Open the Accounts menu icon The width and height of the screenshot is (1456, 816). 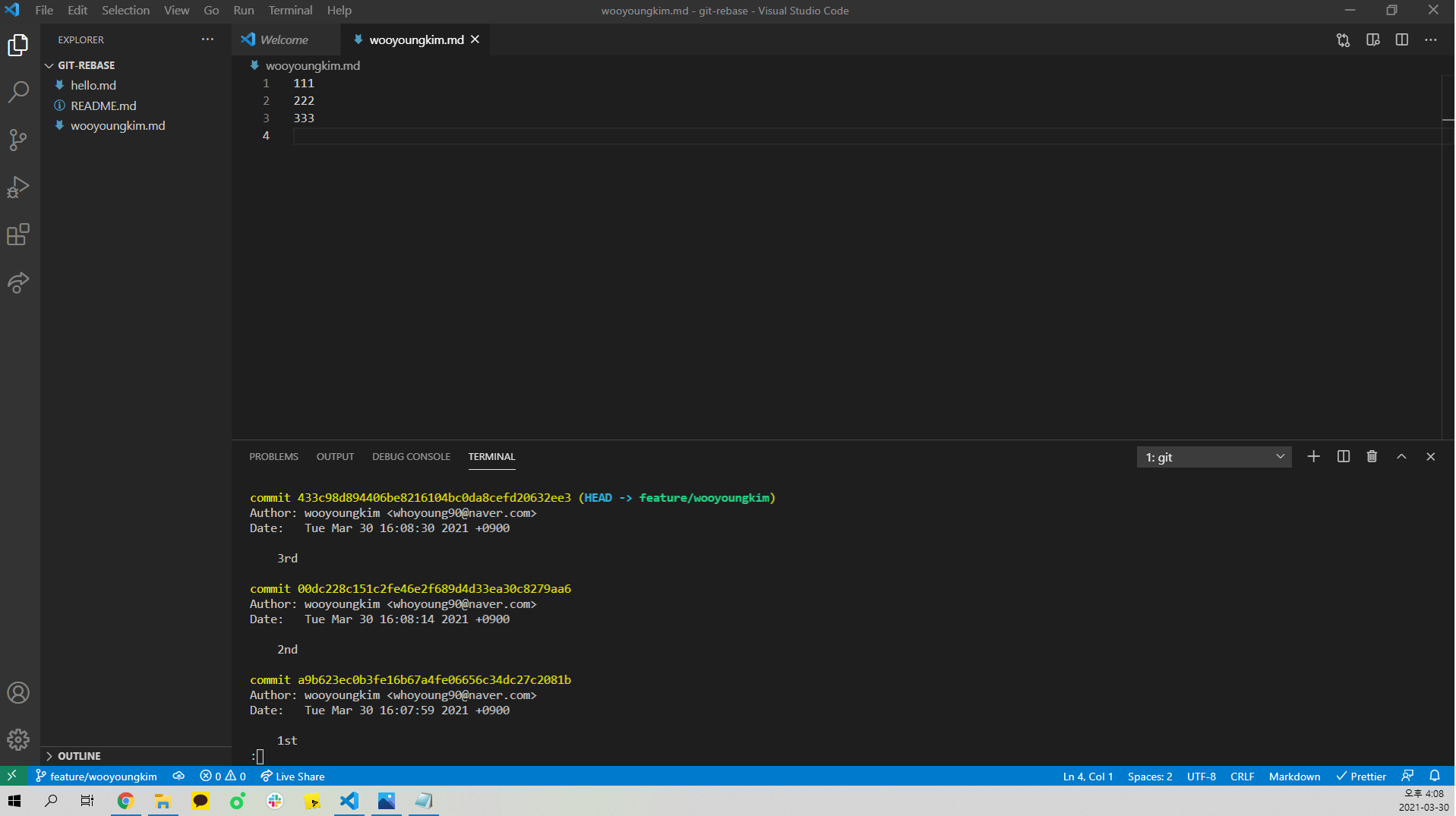(18, 692)
